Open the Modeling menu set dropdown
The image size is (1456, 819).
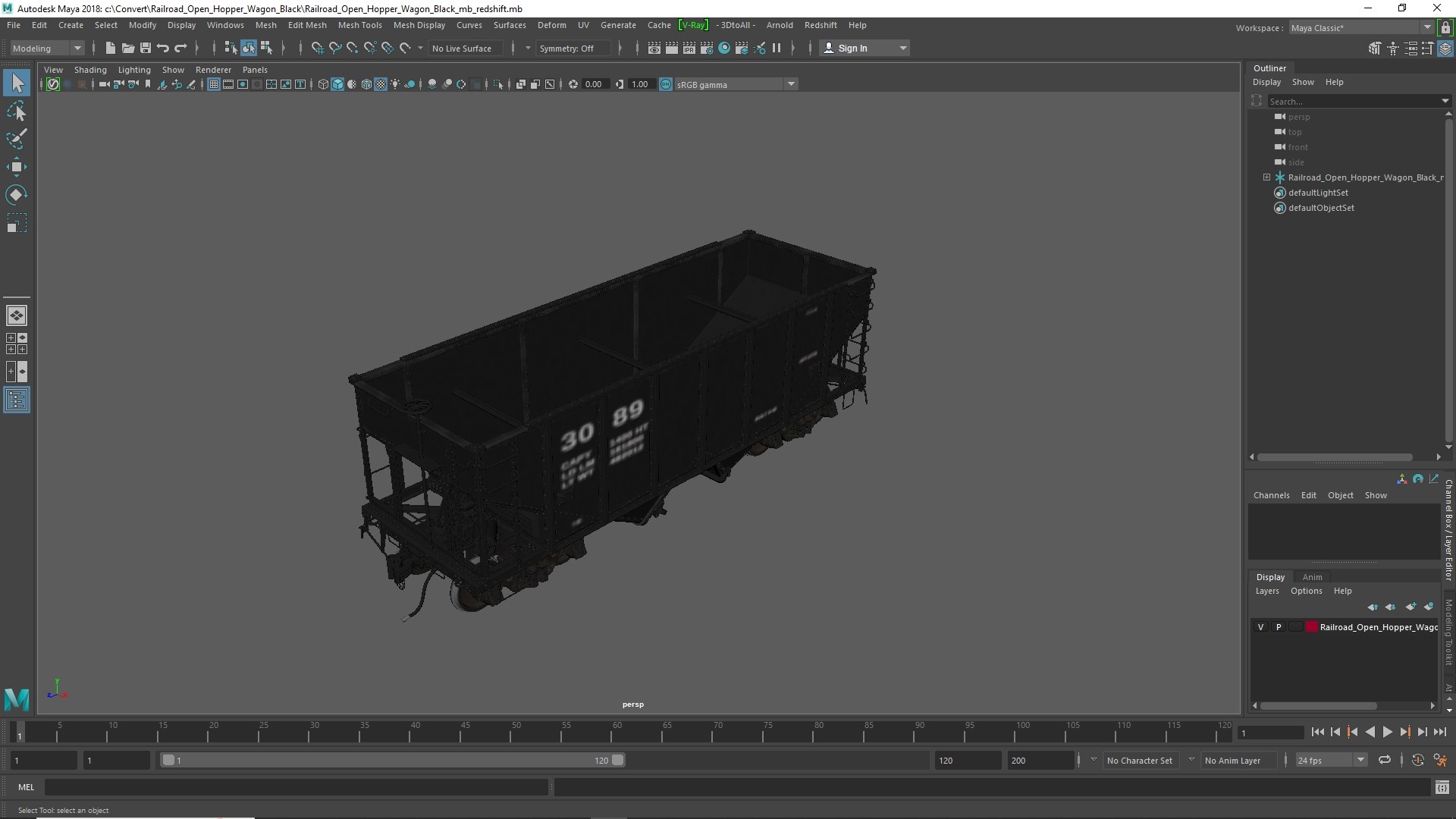[x=47, y=48]
